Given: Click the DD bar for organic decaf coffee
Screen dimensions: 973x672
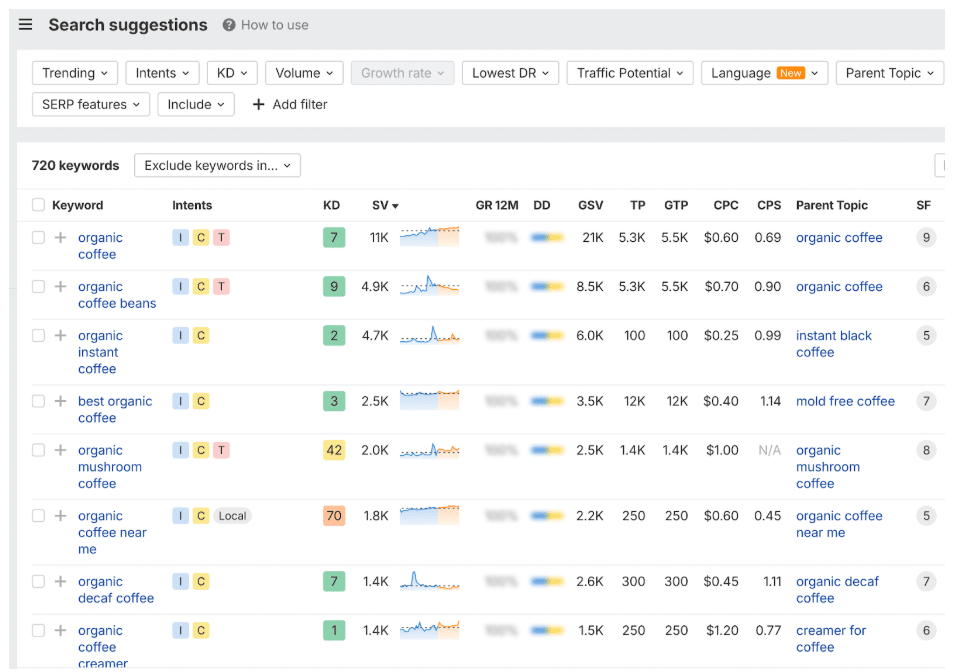Looking at the screenshot, I should click(x=547, y=582).
